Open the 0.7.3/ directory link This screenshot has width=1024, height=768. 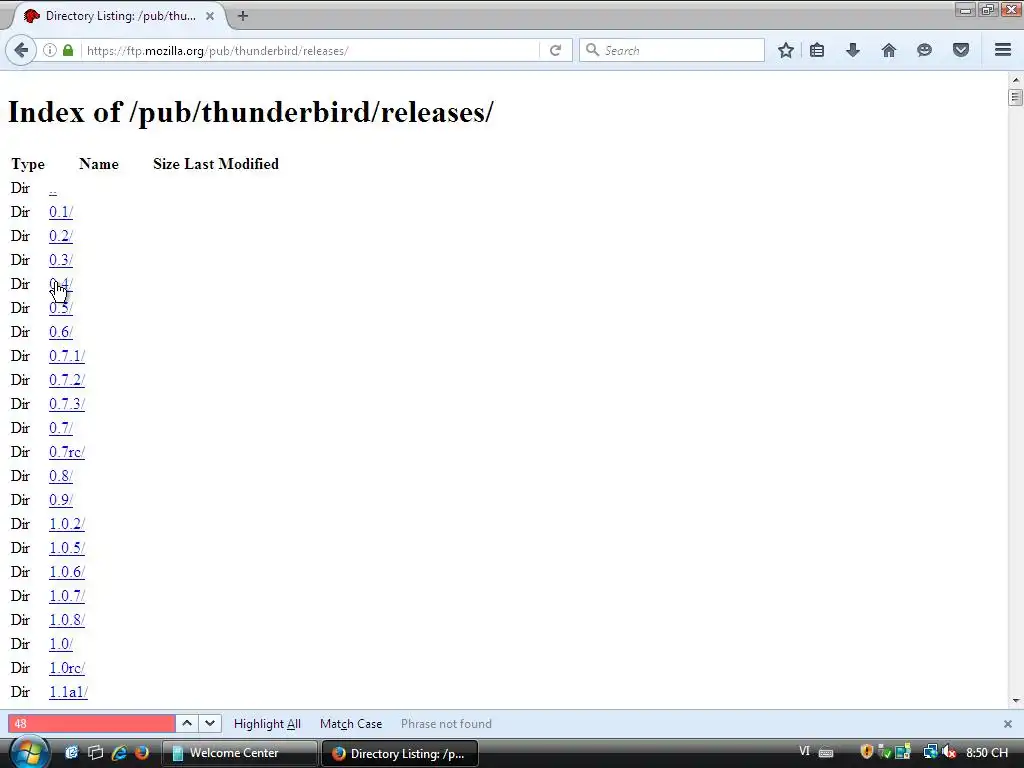(x=67, y=404)
